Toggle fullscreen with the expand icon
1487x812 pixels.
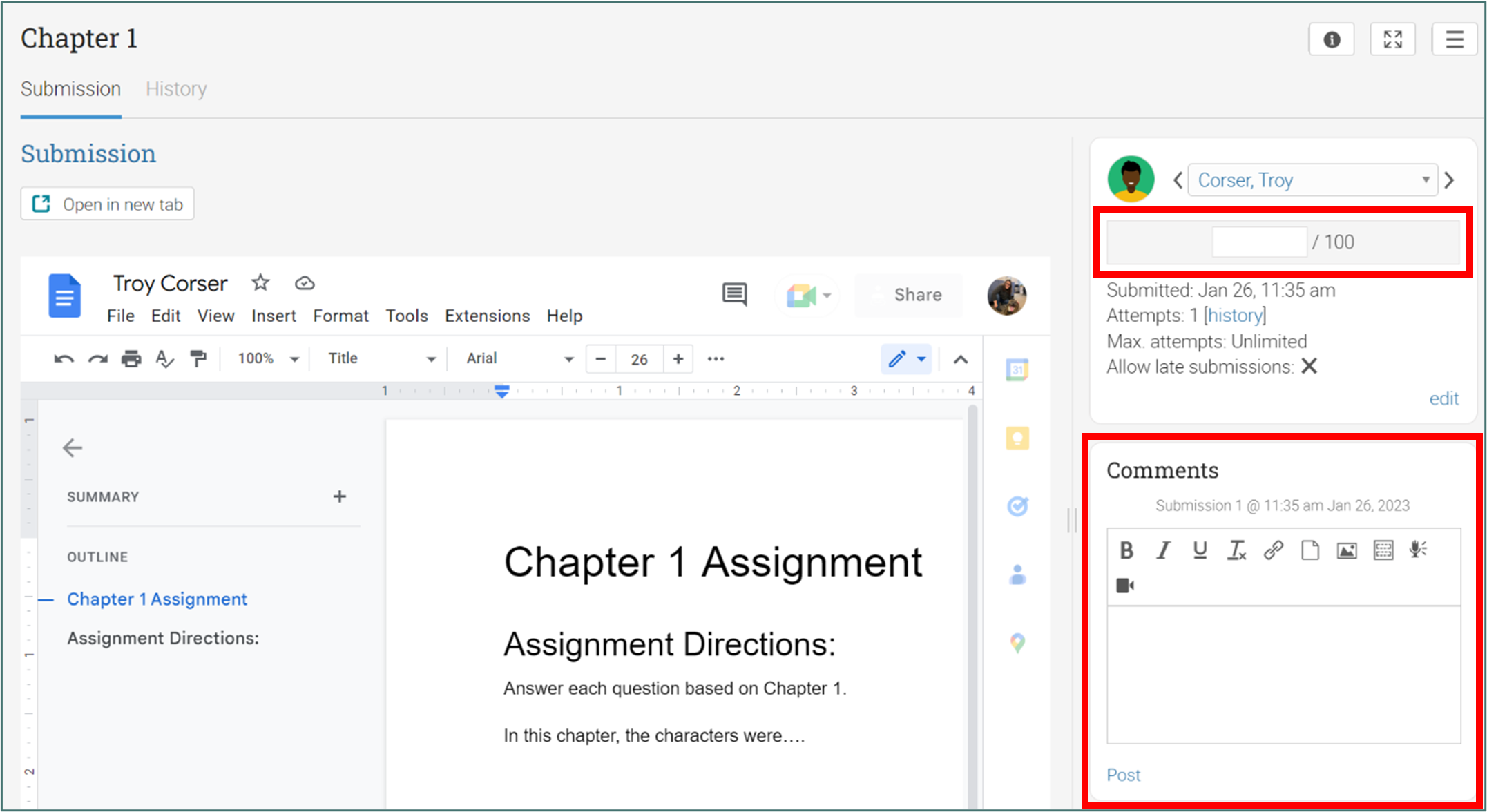click(x=1392, y=39)
